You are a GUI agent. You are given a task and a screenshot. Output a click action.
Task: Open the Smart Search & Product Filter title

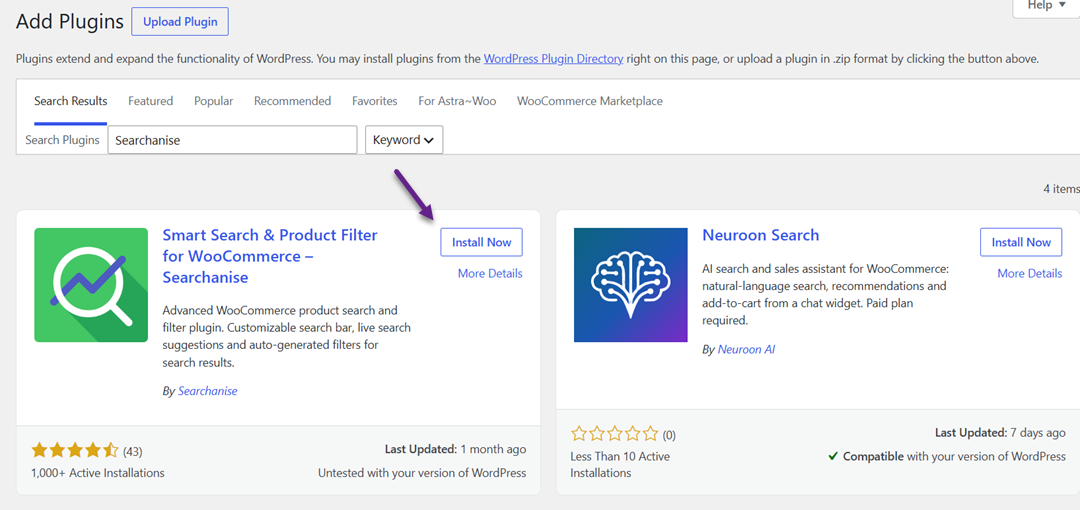[x=270, y=256]
